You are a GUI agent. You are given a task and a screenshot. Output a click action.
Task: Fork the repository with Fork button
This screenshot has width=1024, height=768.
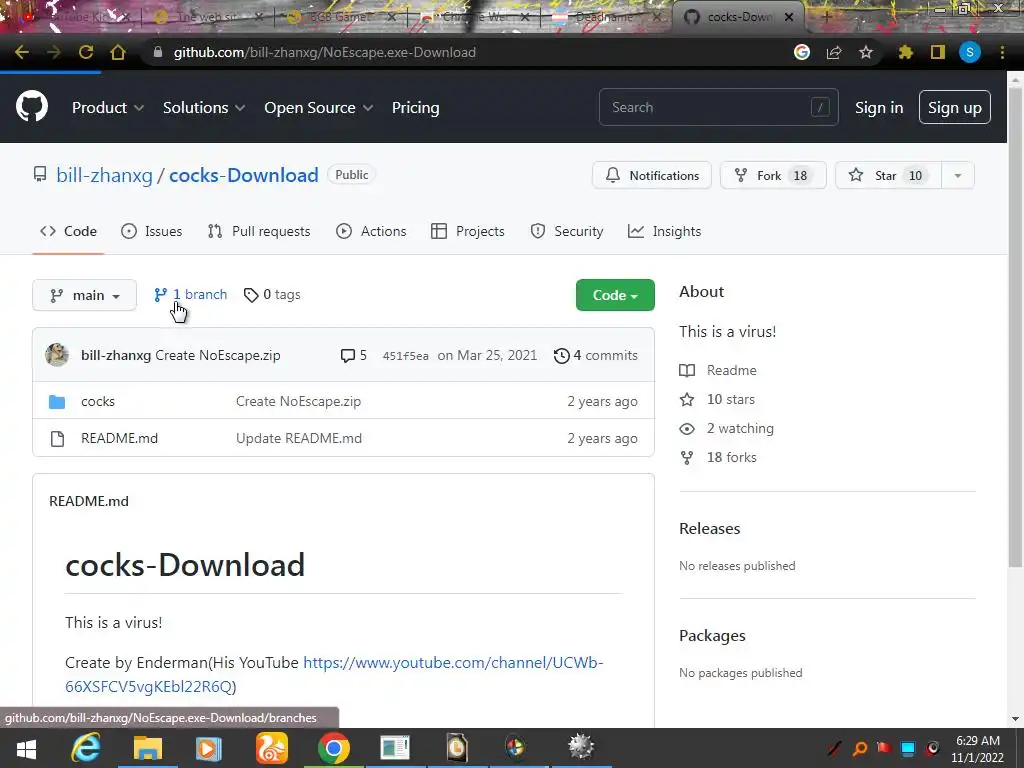[x=773, y=176]
